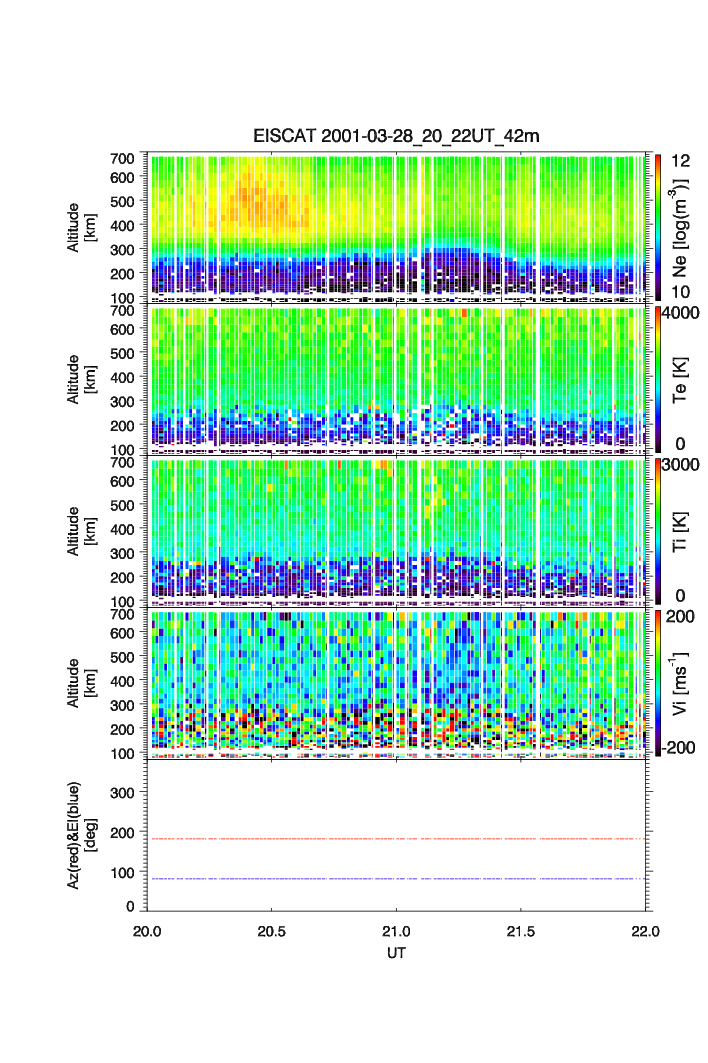The image size is (708, 1063).
Task: Click the 21.5 tick label on UT axis
Action: 522,931
